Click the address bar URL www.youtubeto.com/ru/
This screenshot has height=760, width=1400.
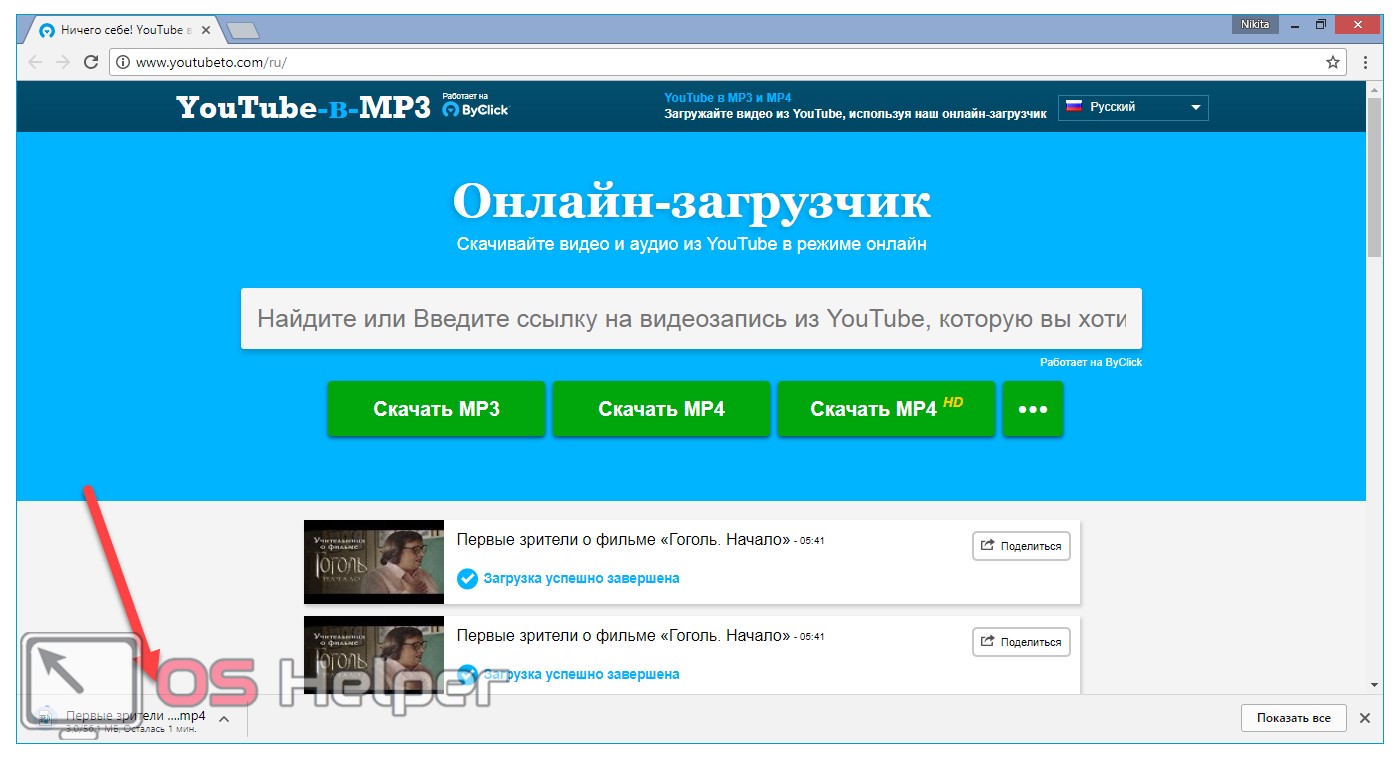pos(211,62)
